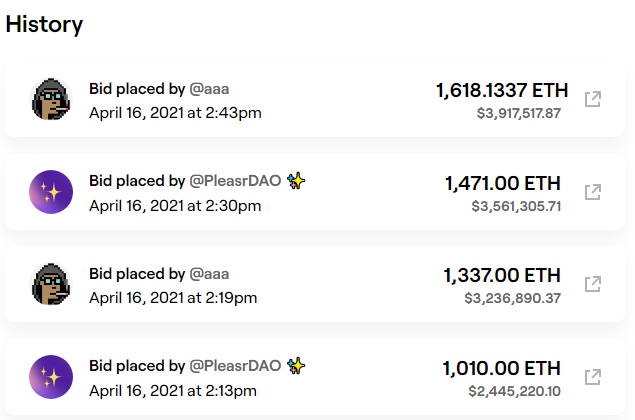Click verified badge next to PleasrDAO 2:30pm
The image size is (635, 420).
296,181
